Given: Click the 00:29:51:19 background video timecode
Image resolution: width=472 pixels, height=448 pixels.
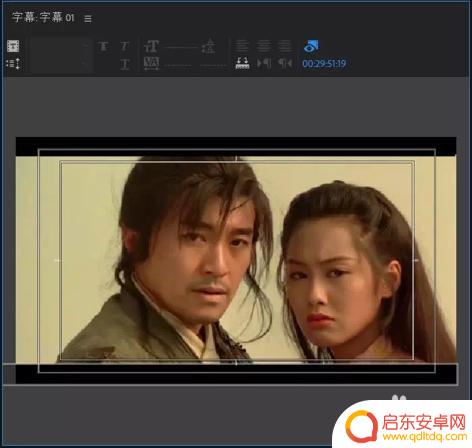Looking at the screenshot, I should click(x=324, y=64).
